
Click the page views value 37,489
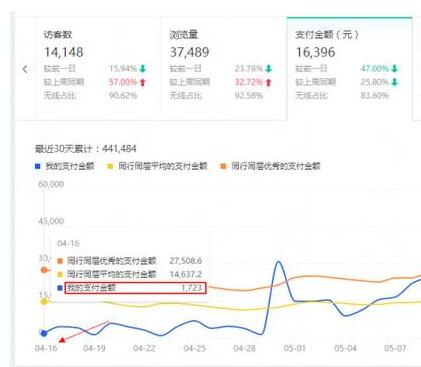(x=189, y=52)
